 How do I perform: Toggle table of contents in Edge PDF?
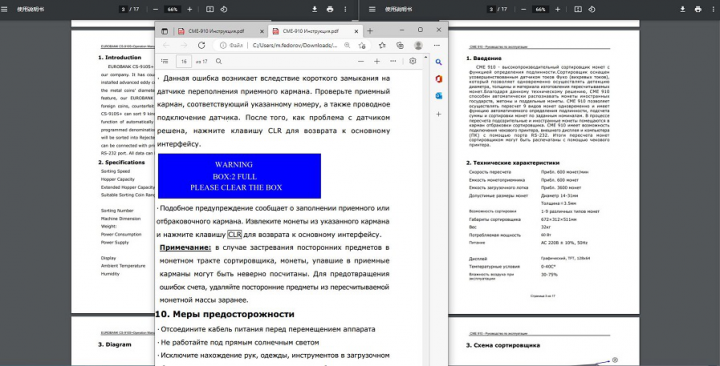tap(165, 61)
